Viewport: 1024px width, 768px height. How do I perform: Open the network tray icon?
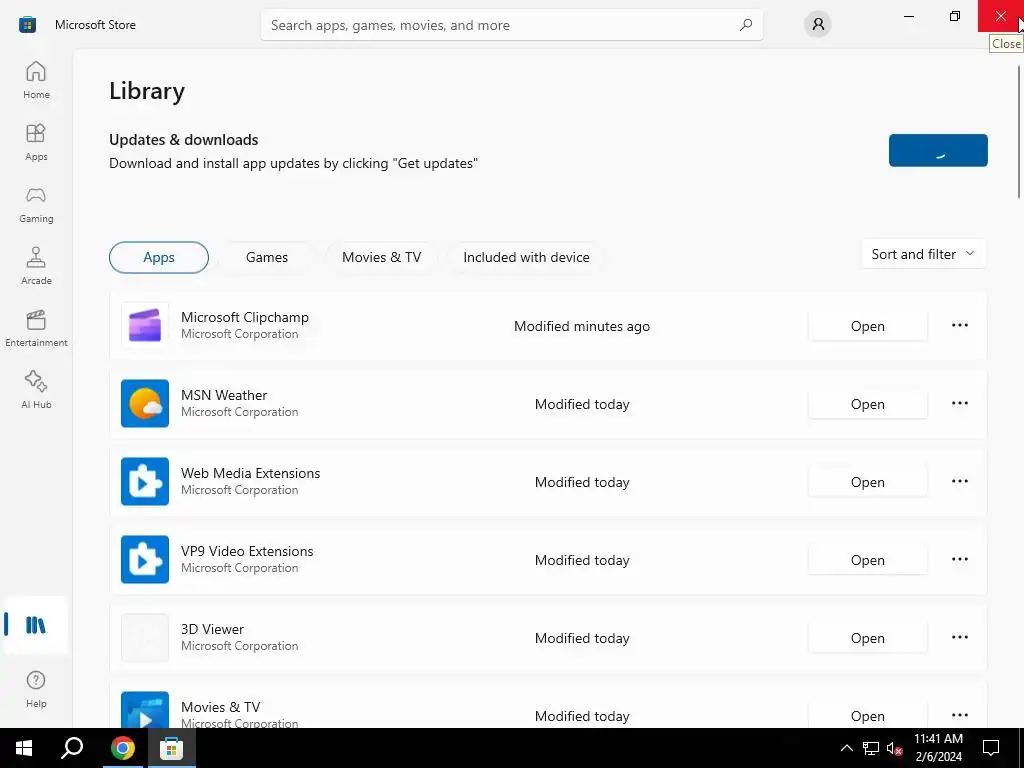point(871,748)
